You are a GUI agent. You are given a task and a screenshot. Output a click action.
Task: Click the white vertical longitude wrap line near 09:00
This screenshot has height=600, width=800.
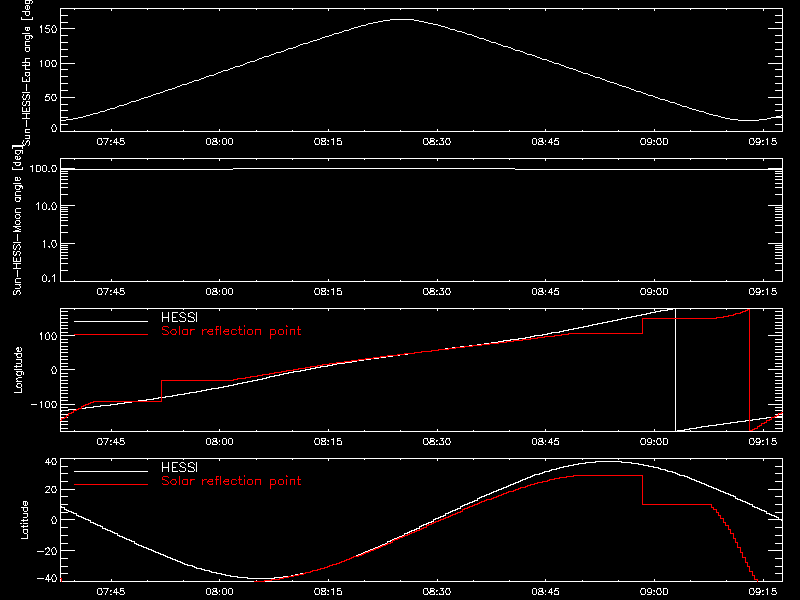pyautogui.click(x=676, y=370)
